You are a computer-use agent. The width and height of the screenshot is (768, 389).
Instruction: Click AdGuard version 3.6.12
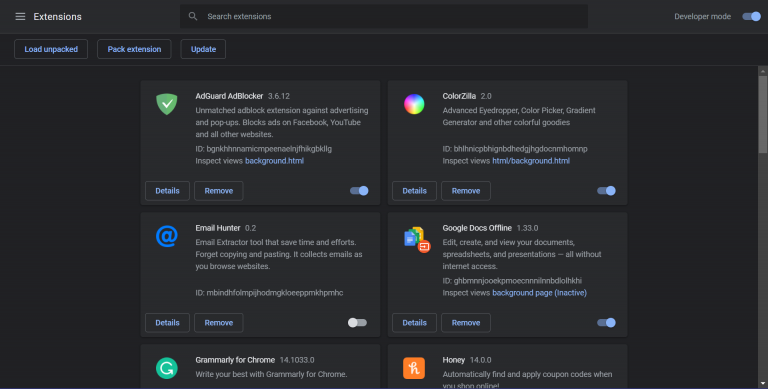point(279,96)
